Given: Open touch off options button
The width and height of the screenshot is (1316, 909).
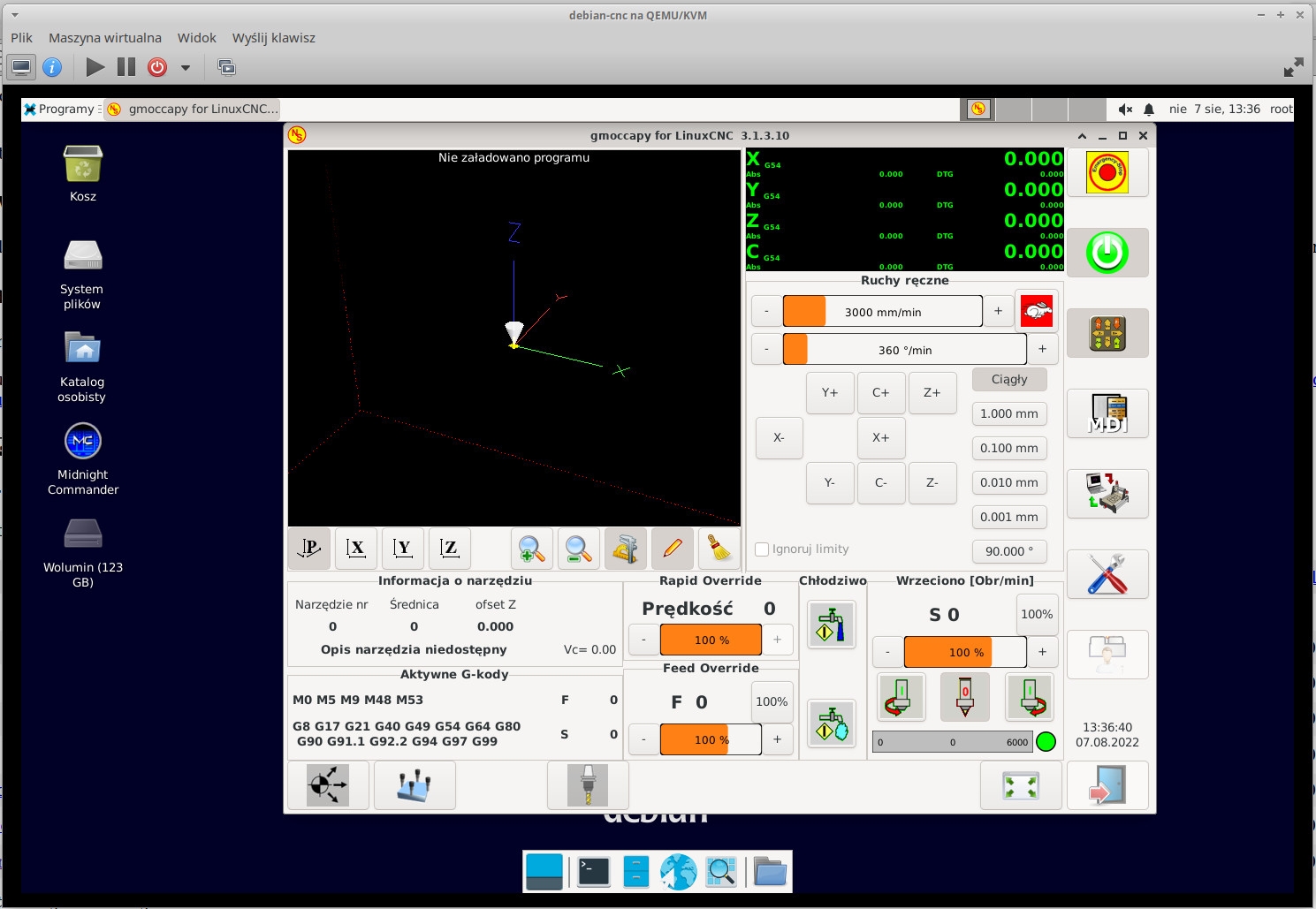Looking at the screenshot, I should pos(415,785).
